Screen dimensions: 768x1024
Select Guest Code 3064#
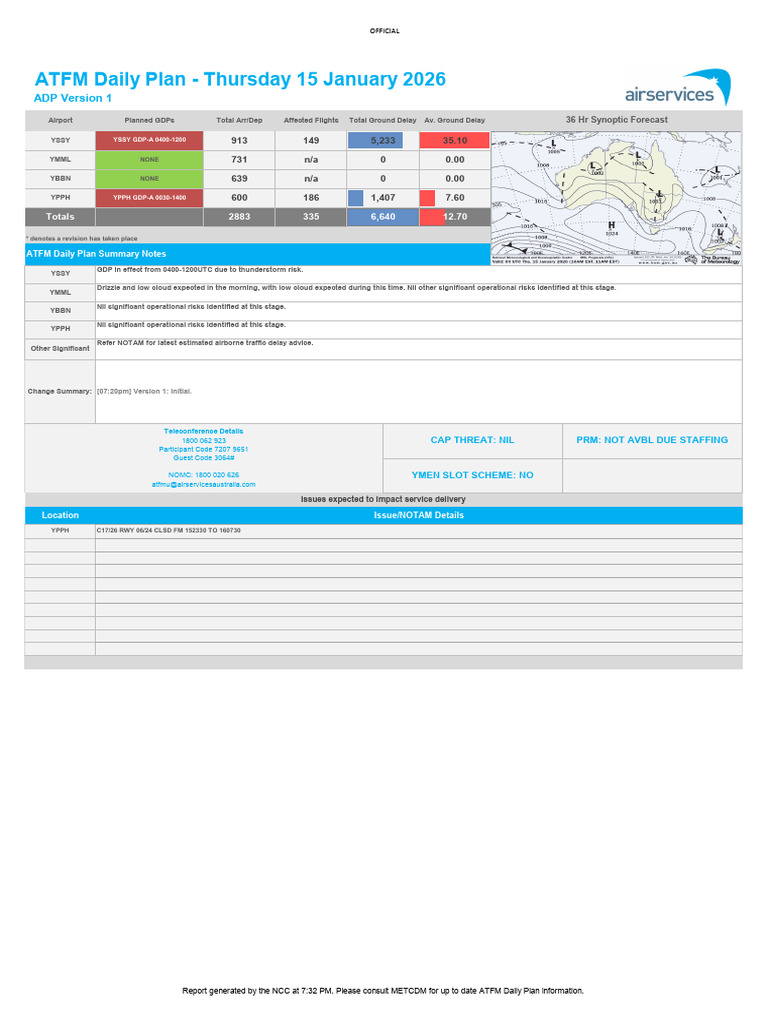pos(204,458)
